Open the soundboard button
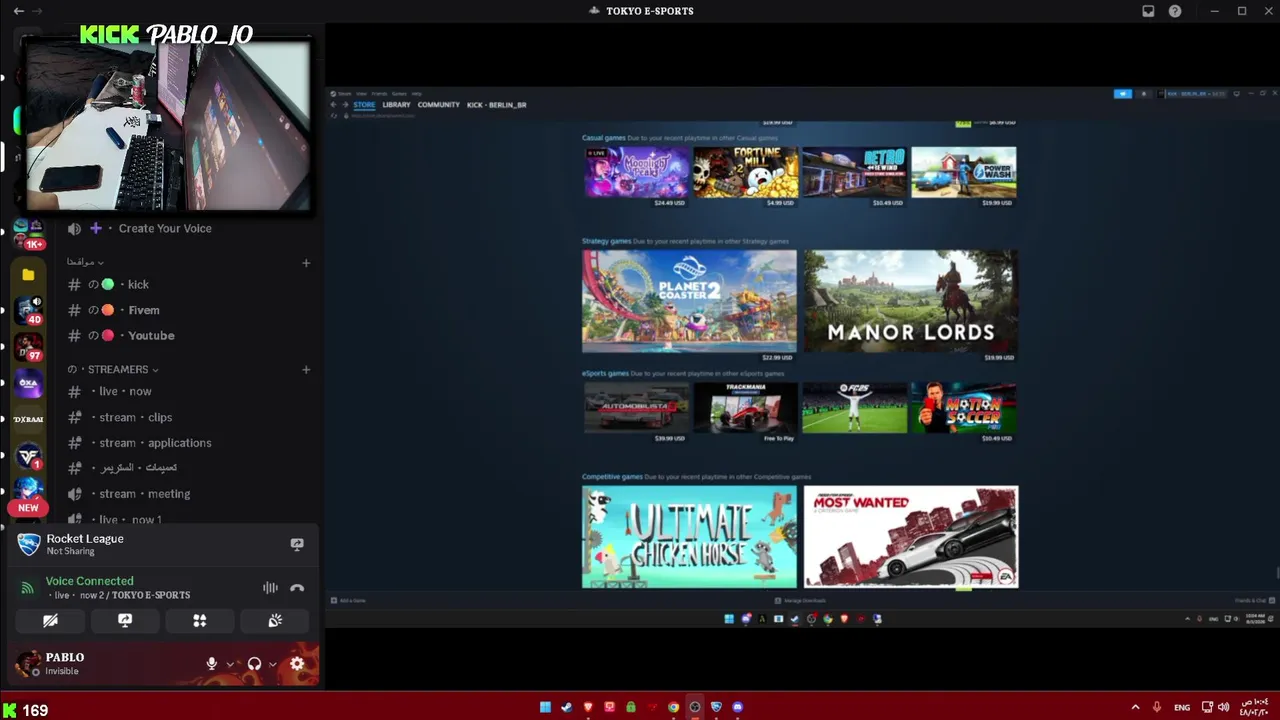The image size is (1280, 720). pos(275,621)
